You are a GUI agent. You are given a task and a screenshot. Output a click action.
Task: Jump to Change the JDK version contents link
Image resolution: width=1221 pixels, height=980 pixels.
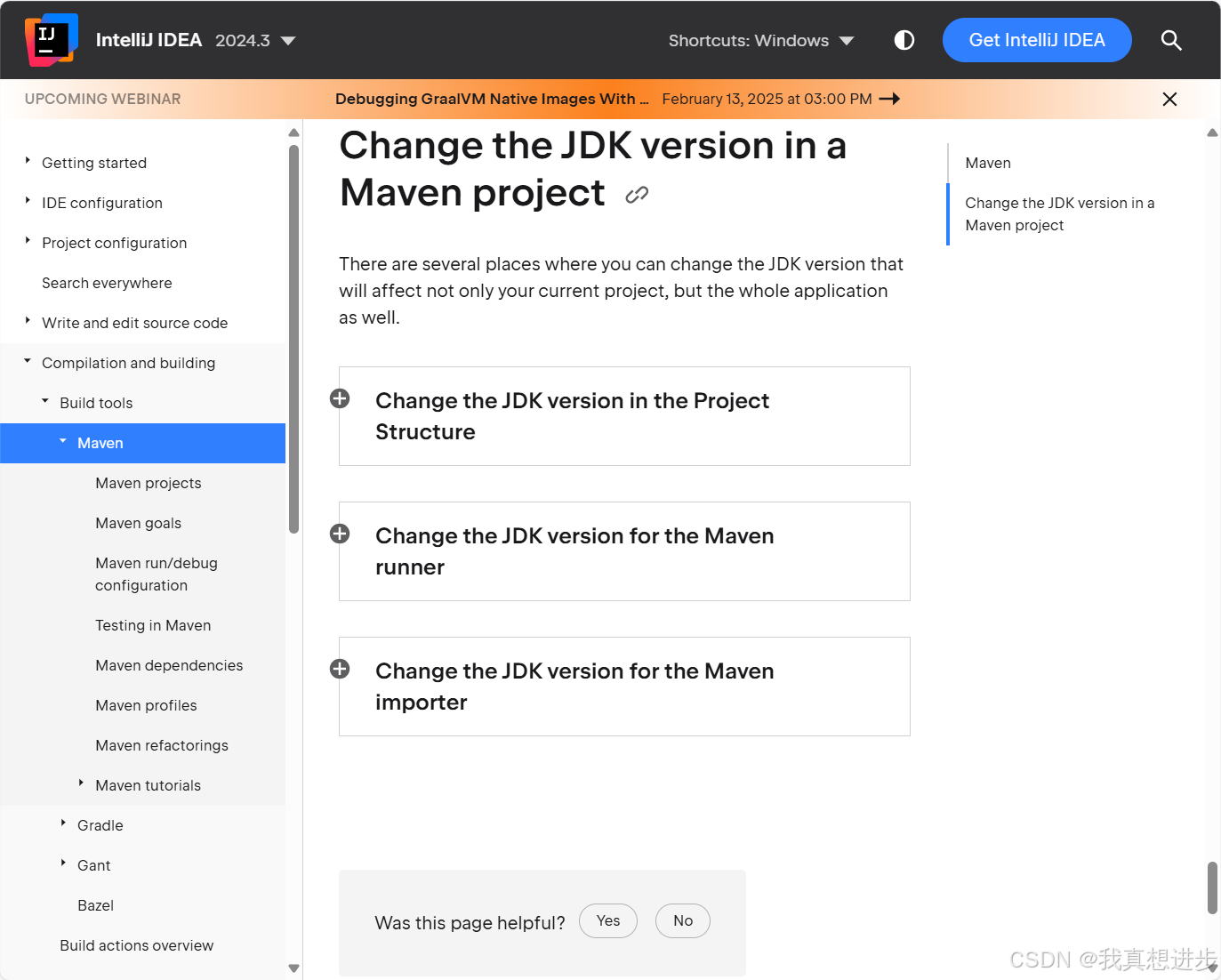tap(1060, 214)
